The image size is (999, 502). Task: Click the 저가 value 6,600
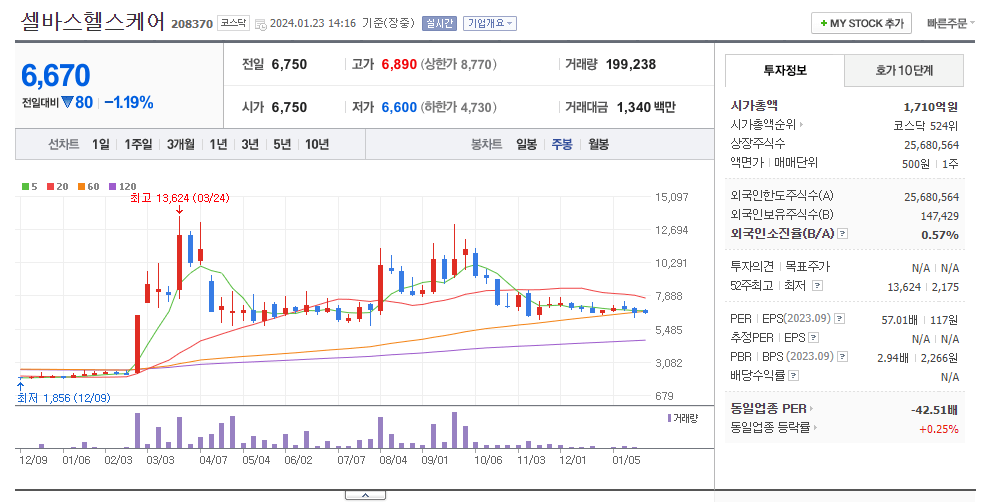[399, 107]
